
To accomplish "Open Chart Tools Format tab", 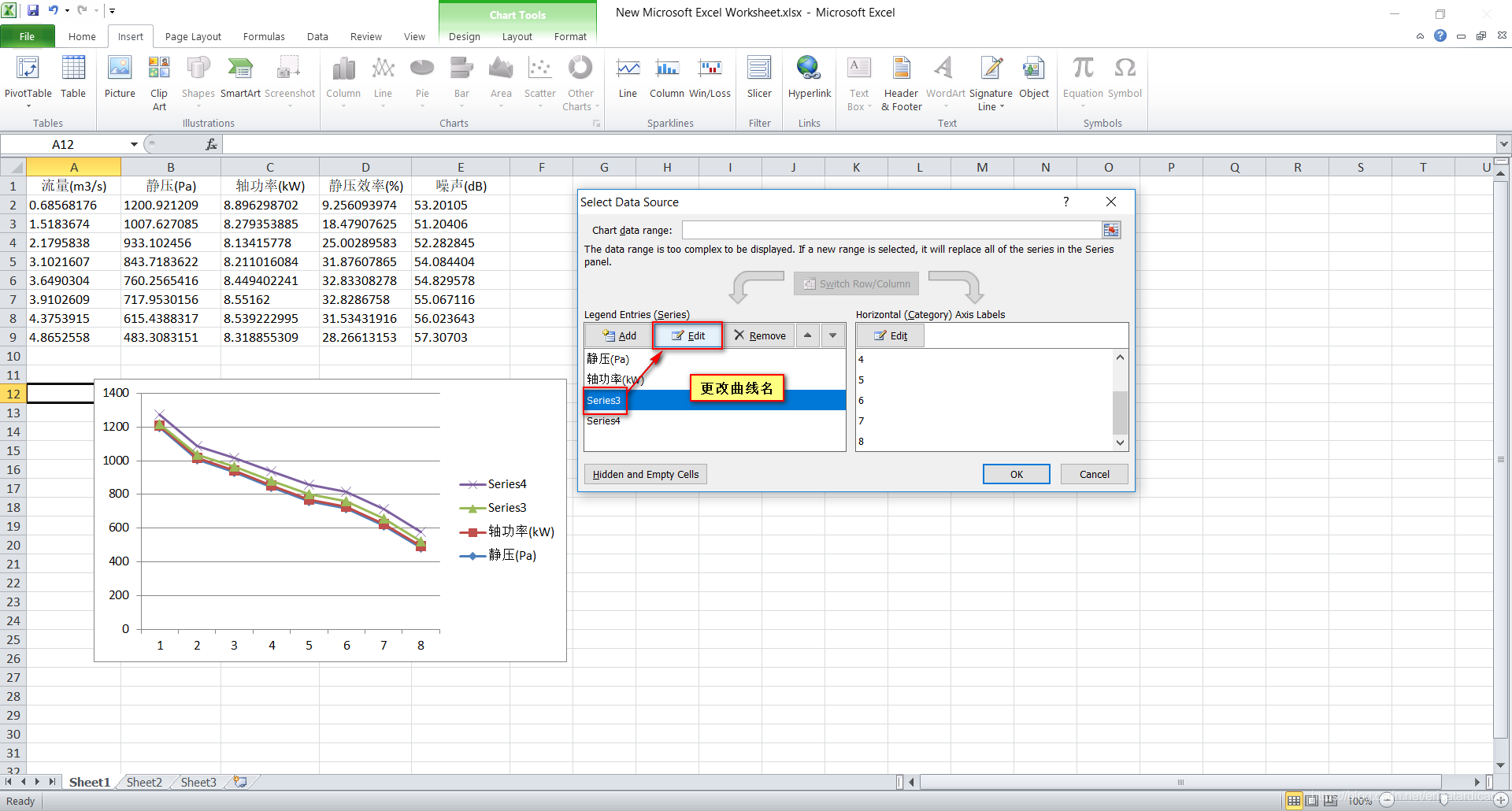I will click(570, 36).
